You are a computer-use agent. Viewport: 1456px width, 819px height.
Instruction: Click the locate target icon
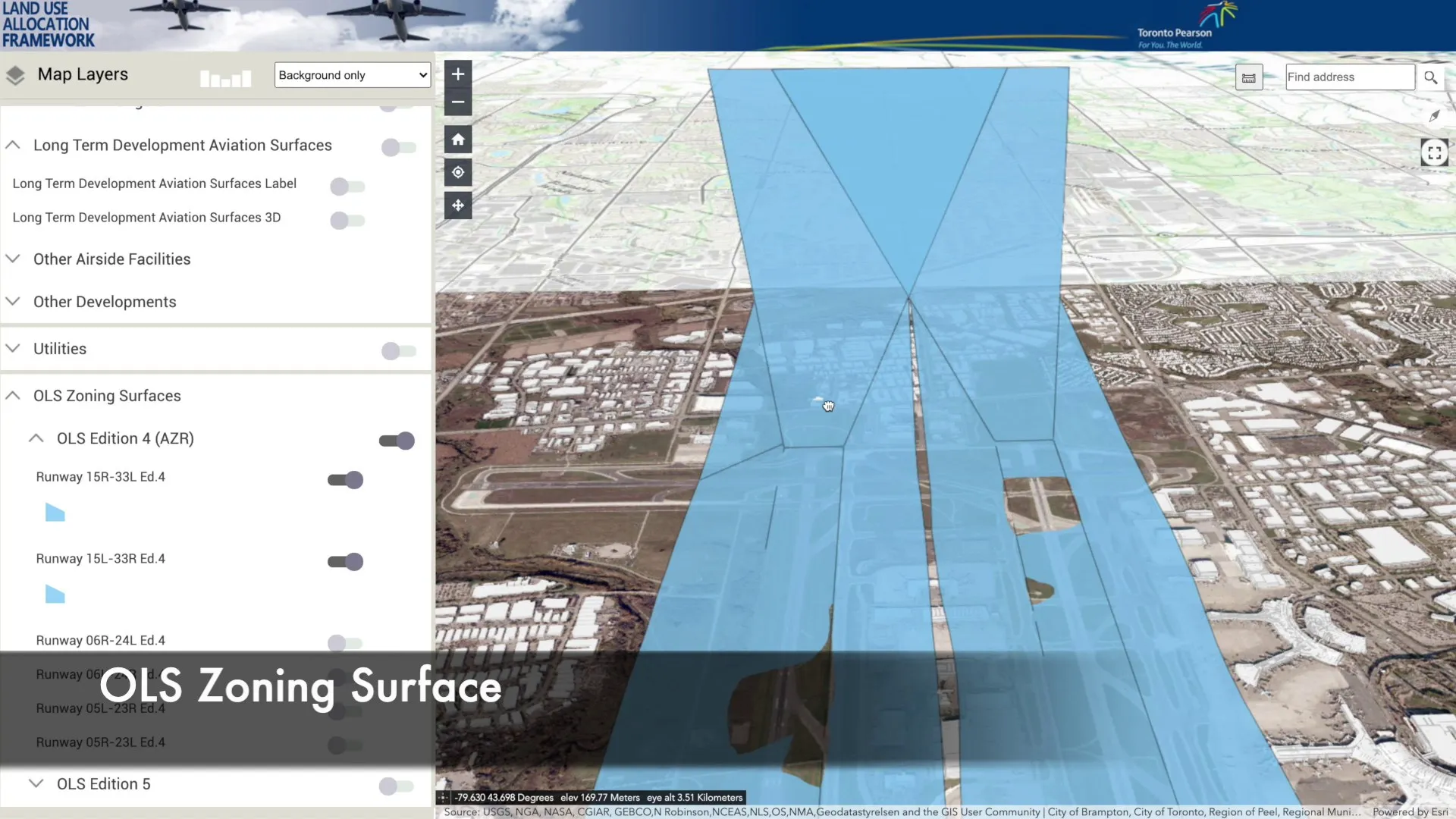coord(458,172)
